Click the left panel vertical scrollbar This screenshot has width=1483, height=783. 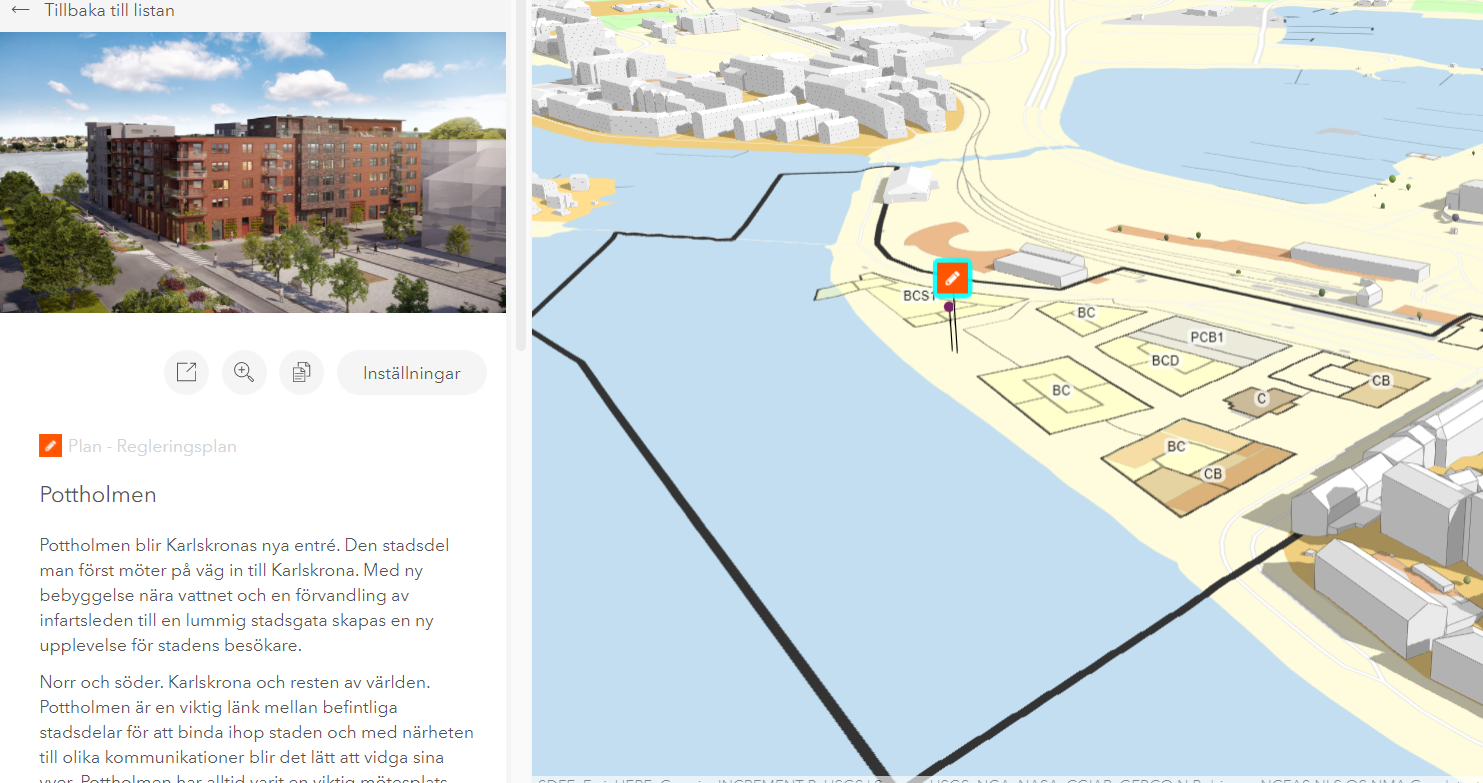pos(520,175)
